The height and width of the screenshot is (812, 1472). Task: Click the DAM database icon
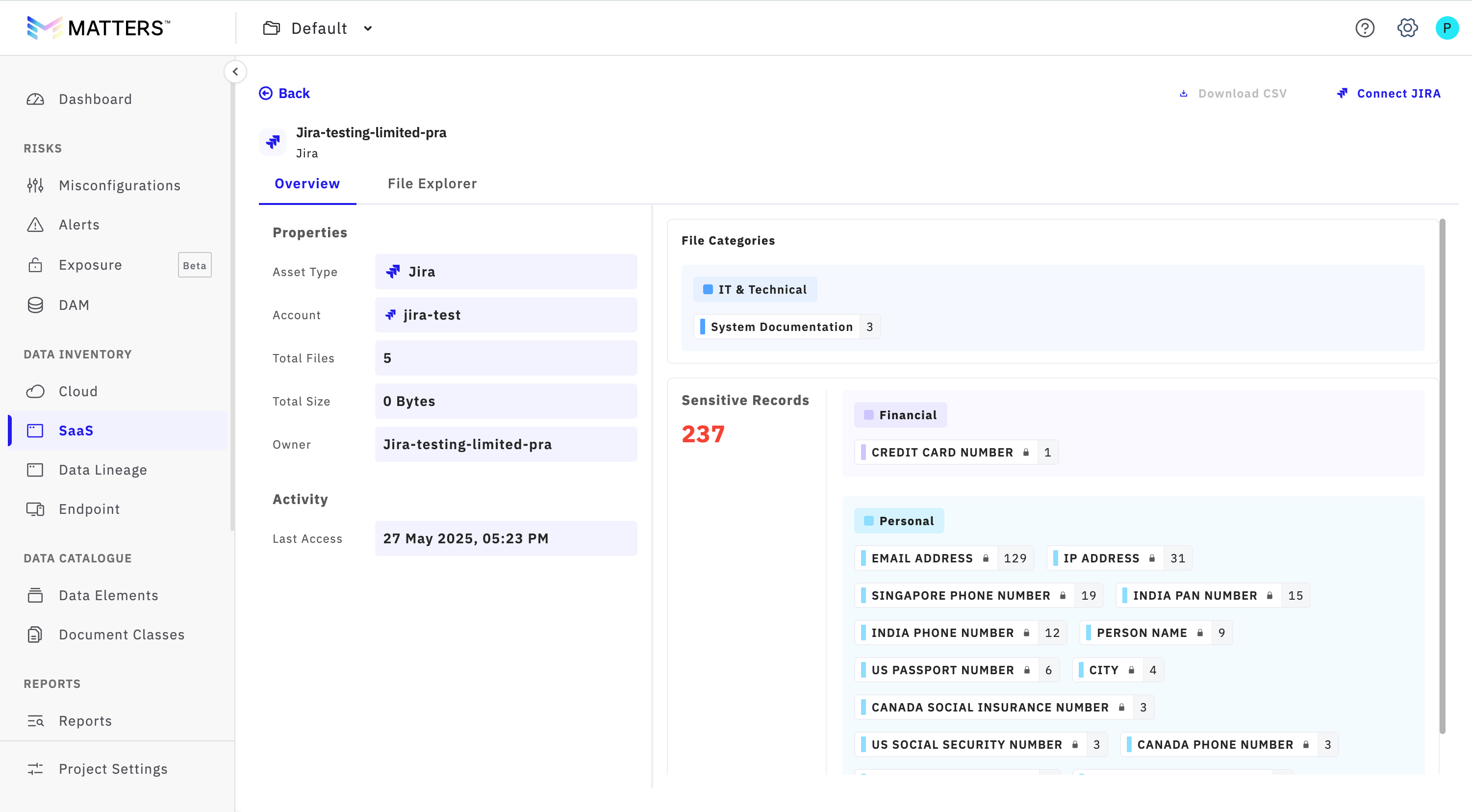[35, 305]
